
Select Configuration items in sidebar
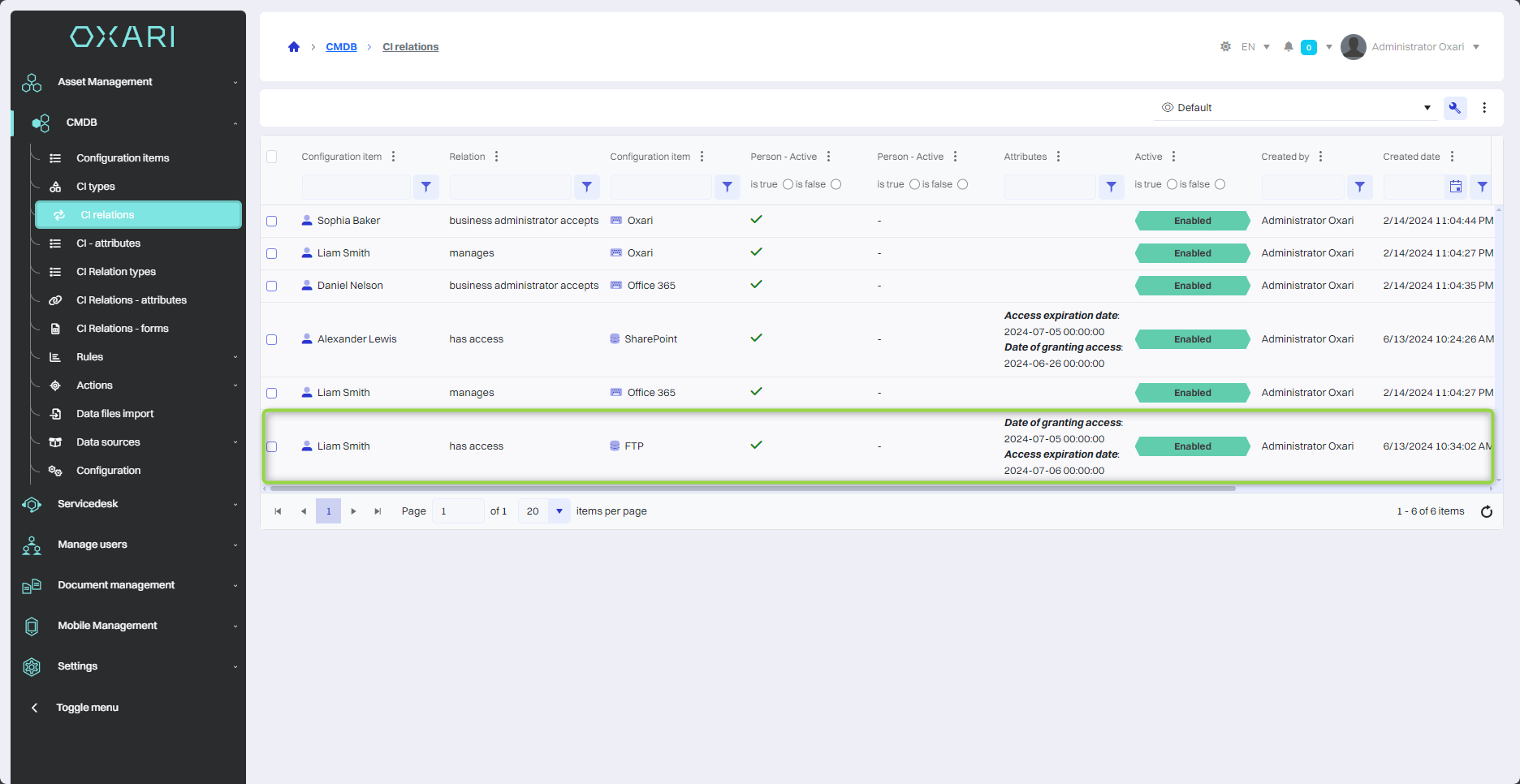(x=123, y=158)
